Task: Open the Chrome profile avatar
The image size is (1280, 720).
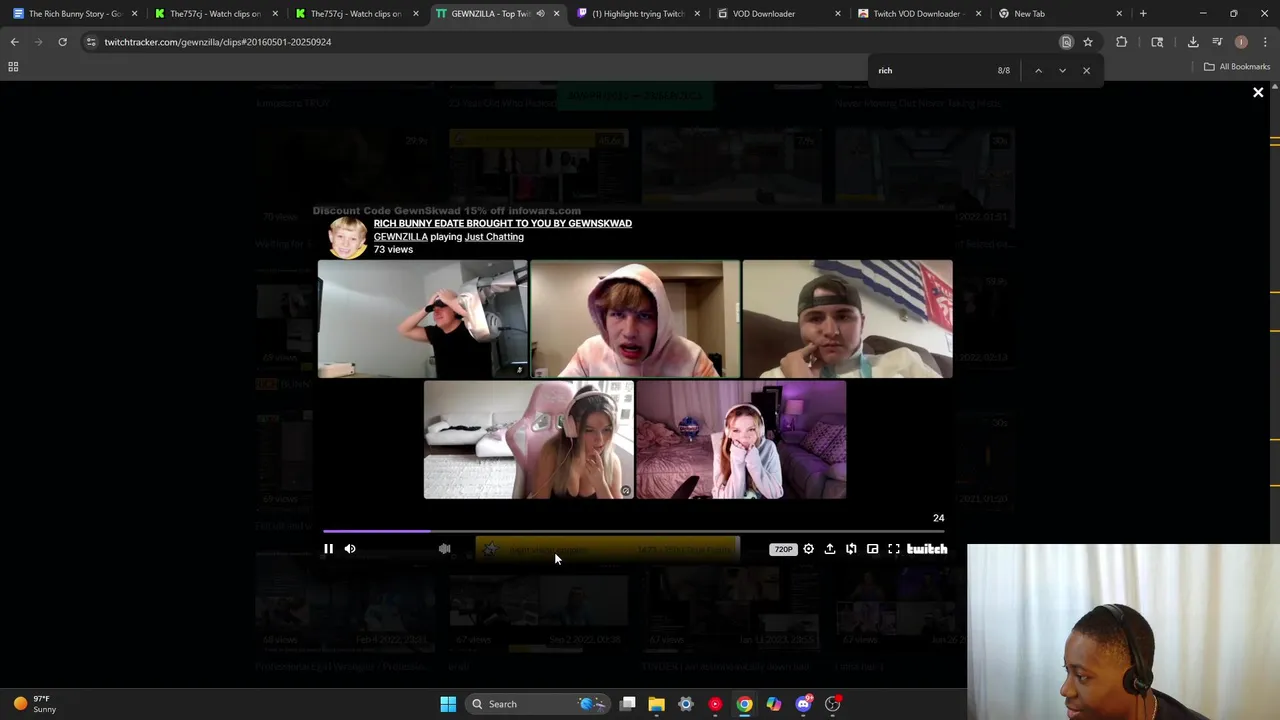Action: tap(1241, 42)
